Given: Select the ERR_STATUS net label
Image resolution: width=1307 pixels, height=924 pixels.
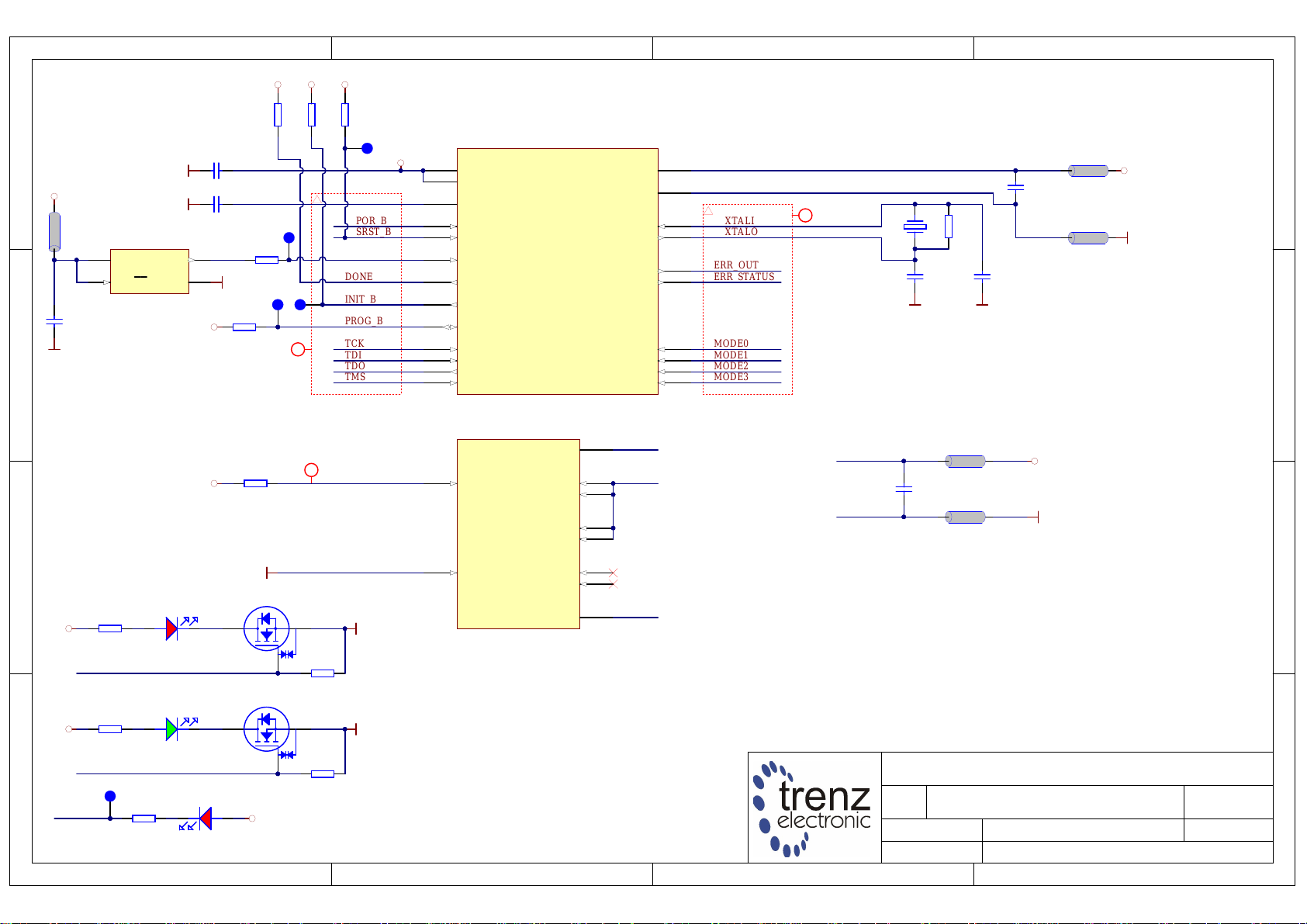Looking at the screenshot, I should click(x=744, y=277).
